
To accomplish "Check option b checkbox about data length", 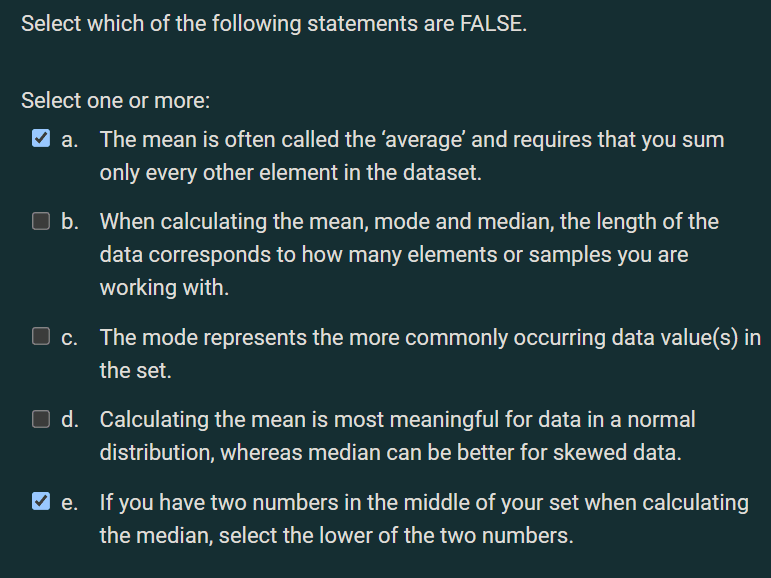I will (41, 221).
